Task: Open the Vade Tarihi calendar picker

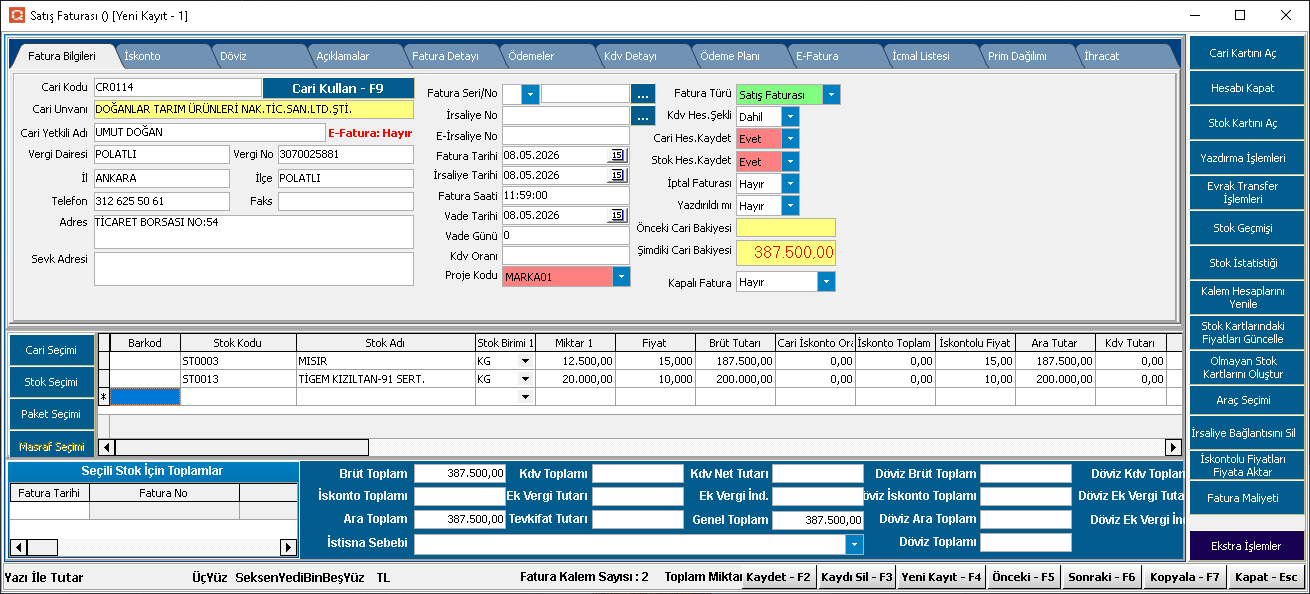Action: tap(617, 215)
